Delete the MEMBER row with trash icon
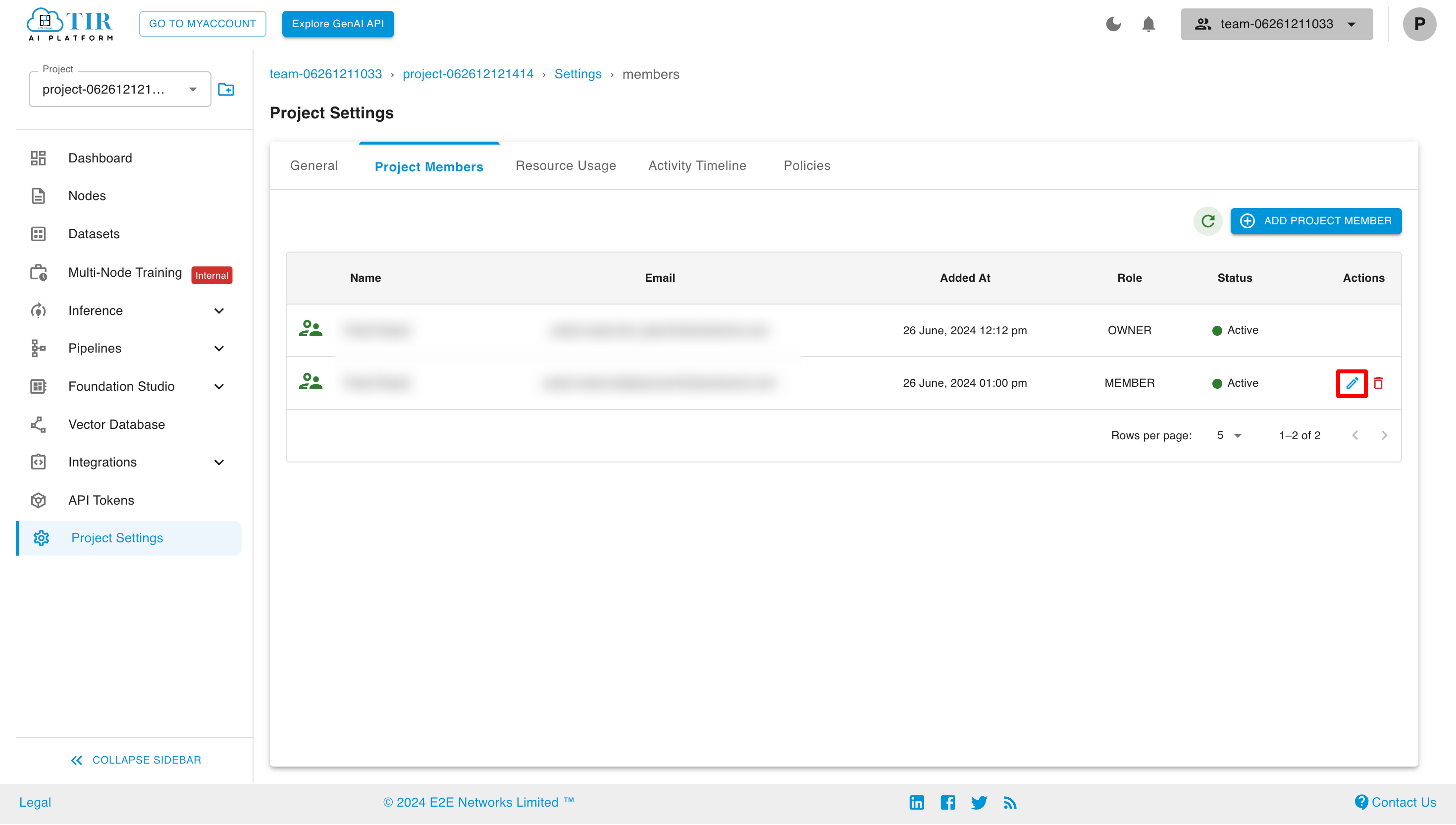 [1378, 384]
